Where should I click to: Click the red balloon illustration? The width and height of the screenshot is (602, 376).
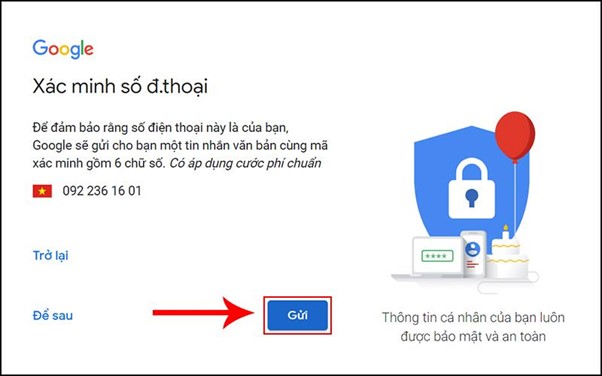click(x=515, y=136)
